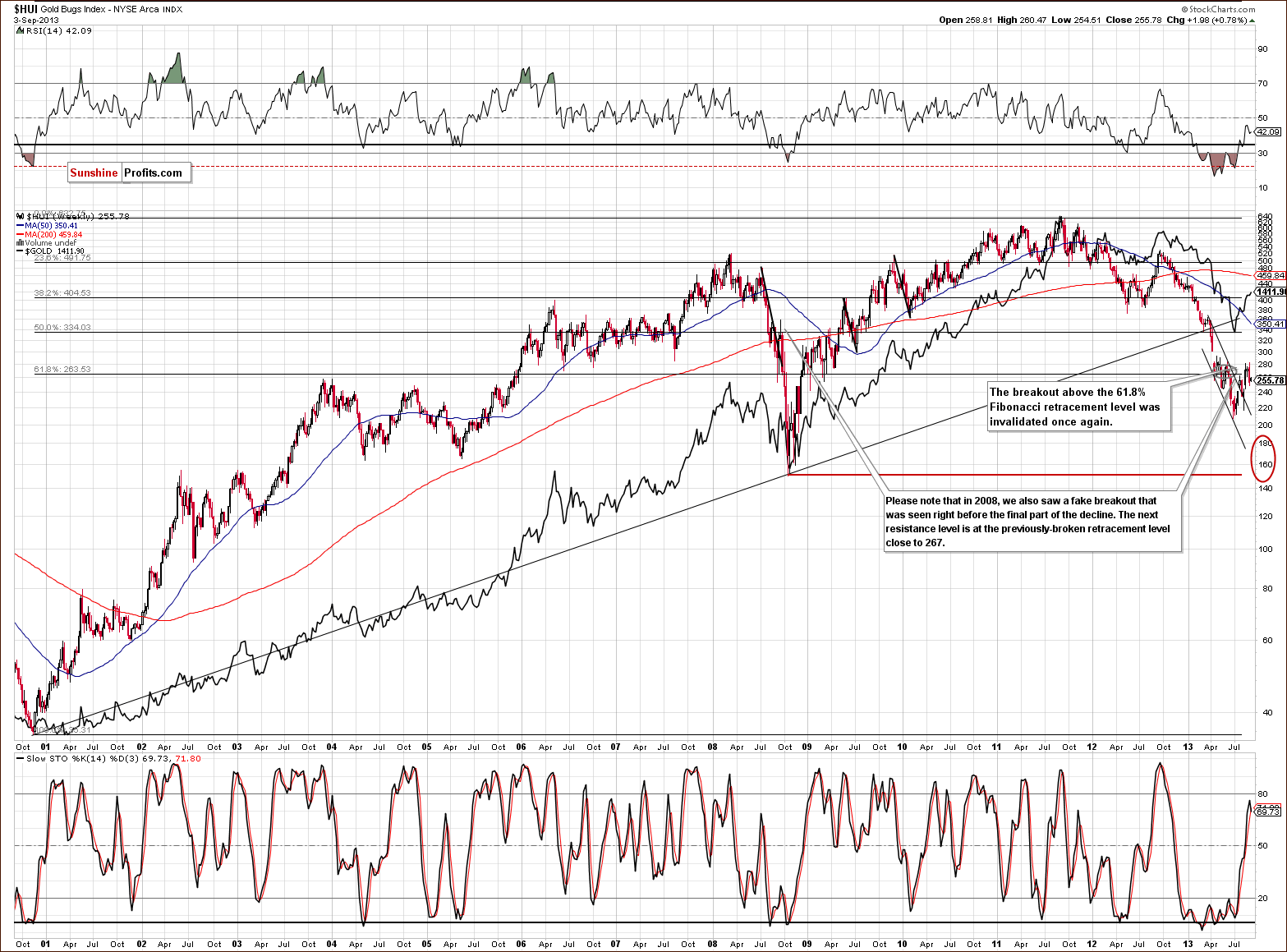Click the blue MA(50) 350.41 legend entry
Screen dimensions: 1287x952
tap(48, 225)
